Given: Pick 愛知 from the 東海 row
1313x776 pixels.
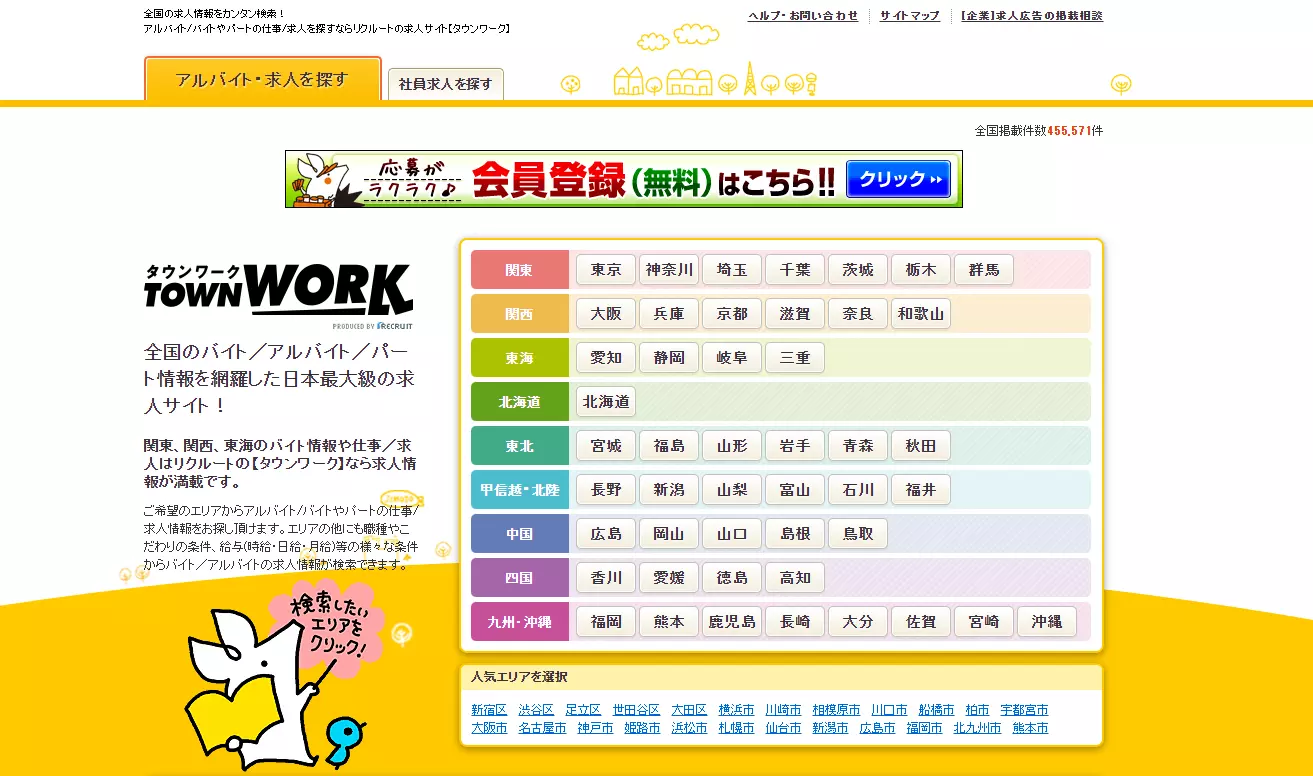Looking at the screenshot, I should 606,358.
